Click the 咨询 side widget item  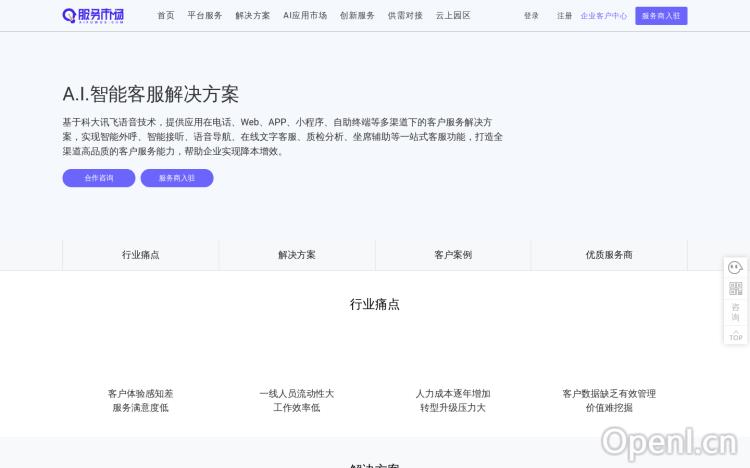(x=735, y=311)
